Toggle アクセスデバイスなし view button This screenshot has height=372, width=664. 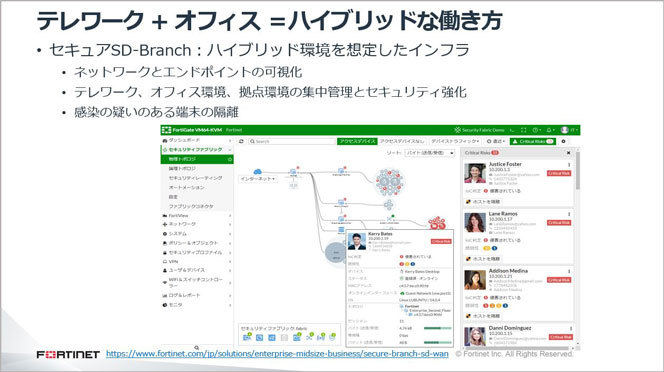pyautogui.click(x=402, y=141)
